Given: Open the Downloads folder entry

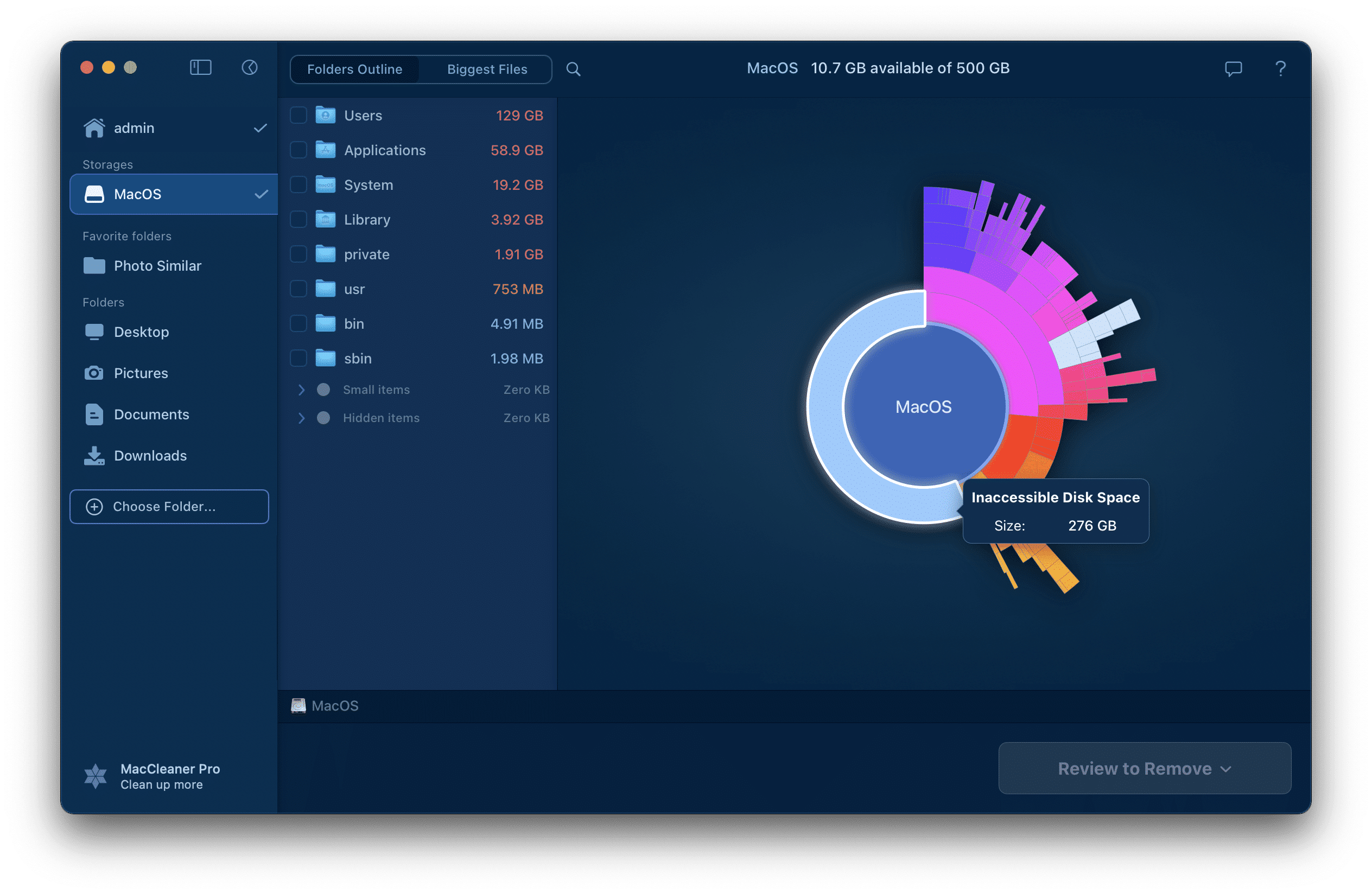Looking at the screenshot, I should 174,456.
